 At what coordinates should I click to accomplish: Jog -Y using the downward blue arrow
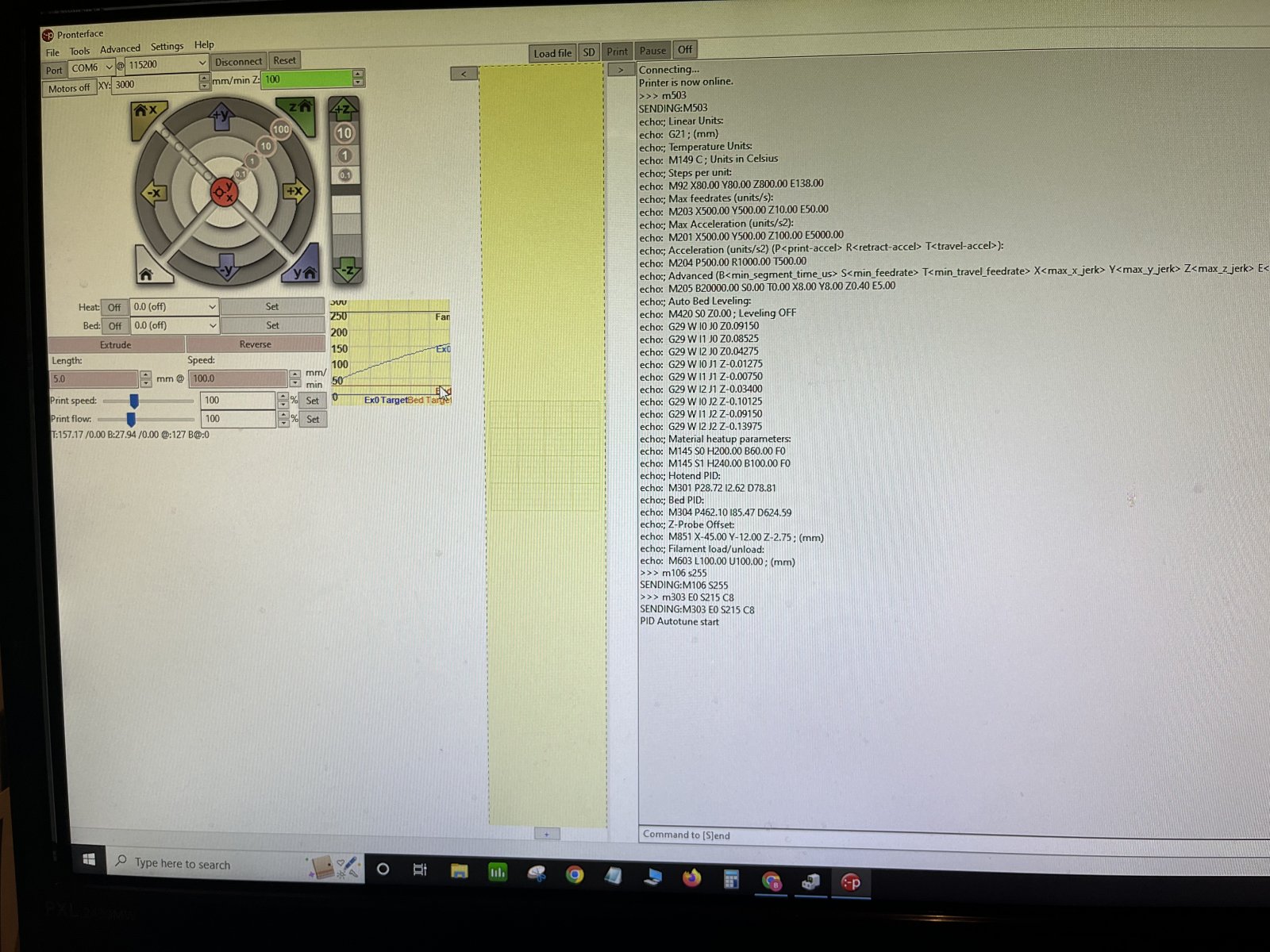coord(227,268)
